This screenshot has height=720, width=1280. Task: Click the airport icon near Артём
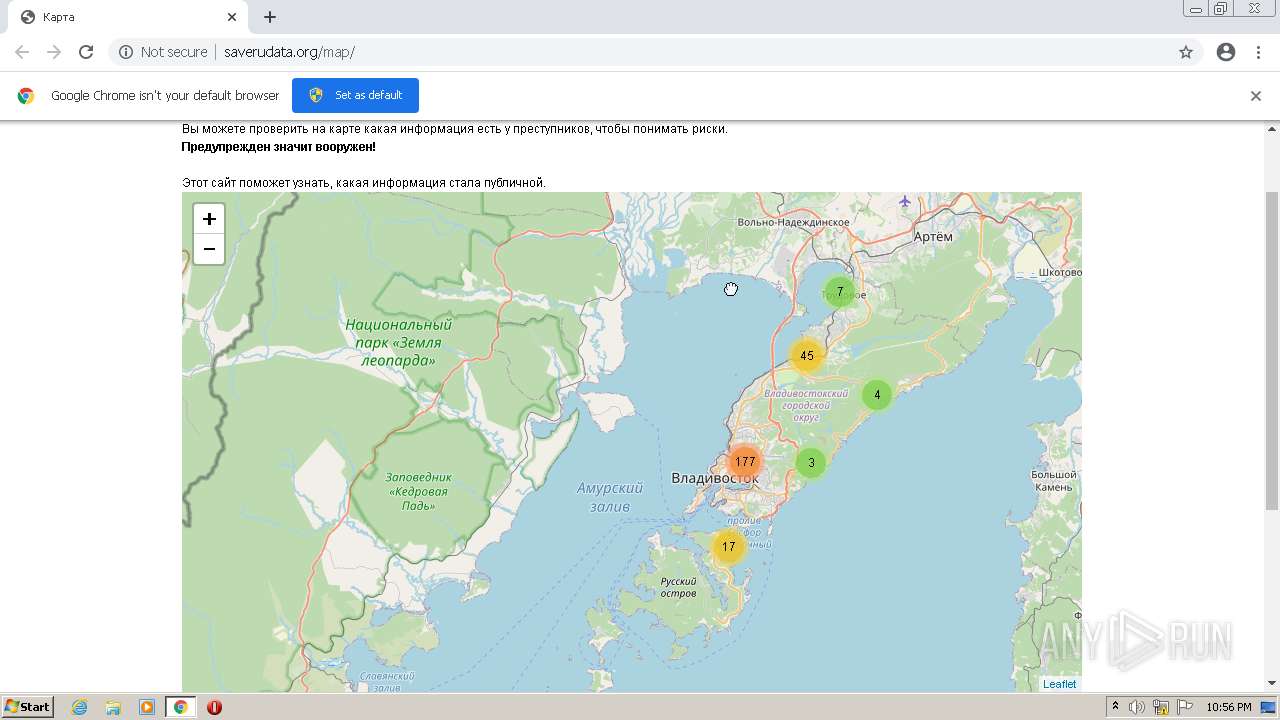pos(905,202)
